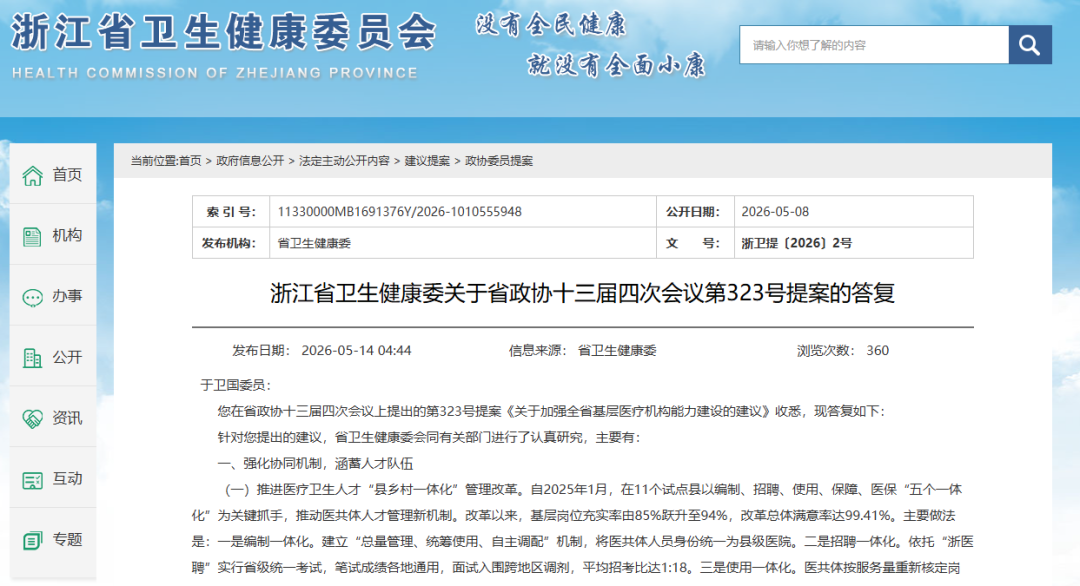The height and width of the screenshot is (586, 1080).
Task: Open the 首页 sidebar menu item
Action: [53, 175]
